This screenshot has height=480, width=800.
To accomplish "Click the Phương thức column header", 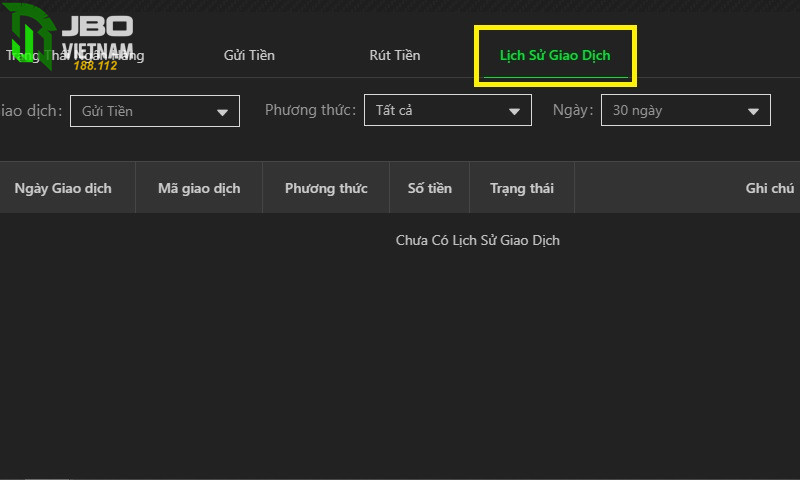I will point(326,188).
